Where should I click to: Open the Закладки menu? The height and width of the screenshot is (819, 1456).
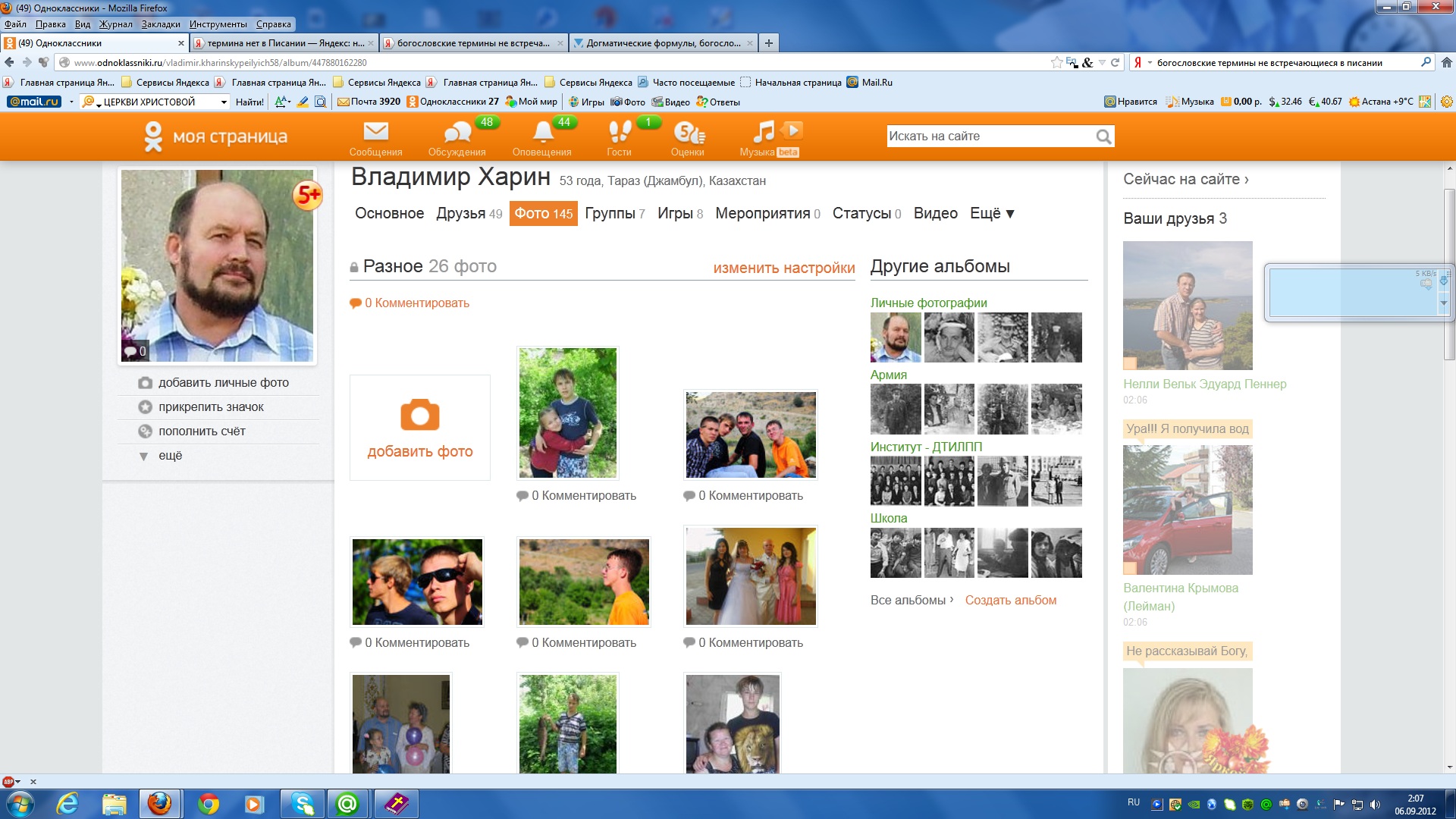(x=161, y=24)
